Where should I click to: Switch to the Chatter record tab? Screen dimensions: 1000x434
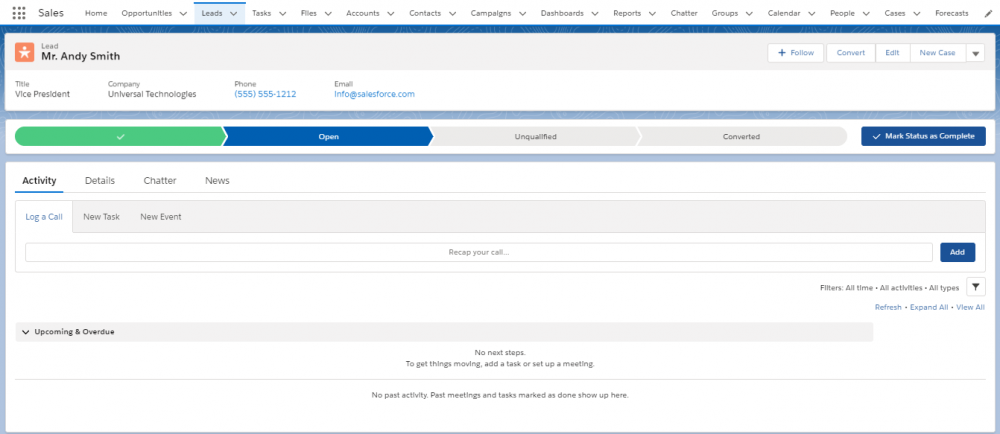click(160, 180)
